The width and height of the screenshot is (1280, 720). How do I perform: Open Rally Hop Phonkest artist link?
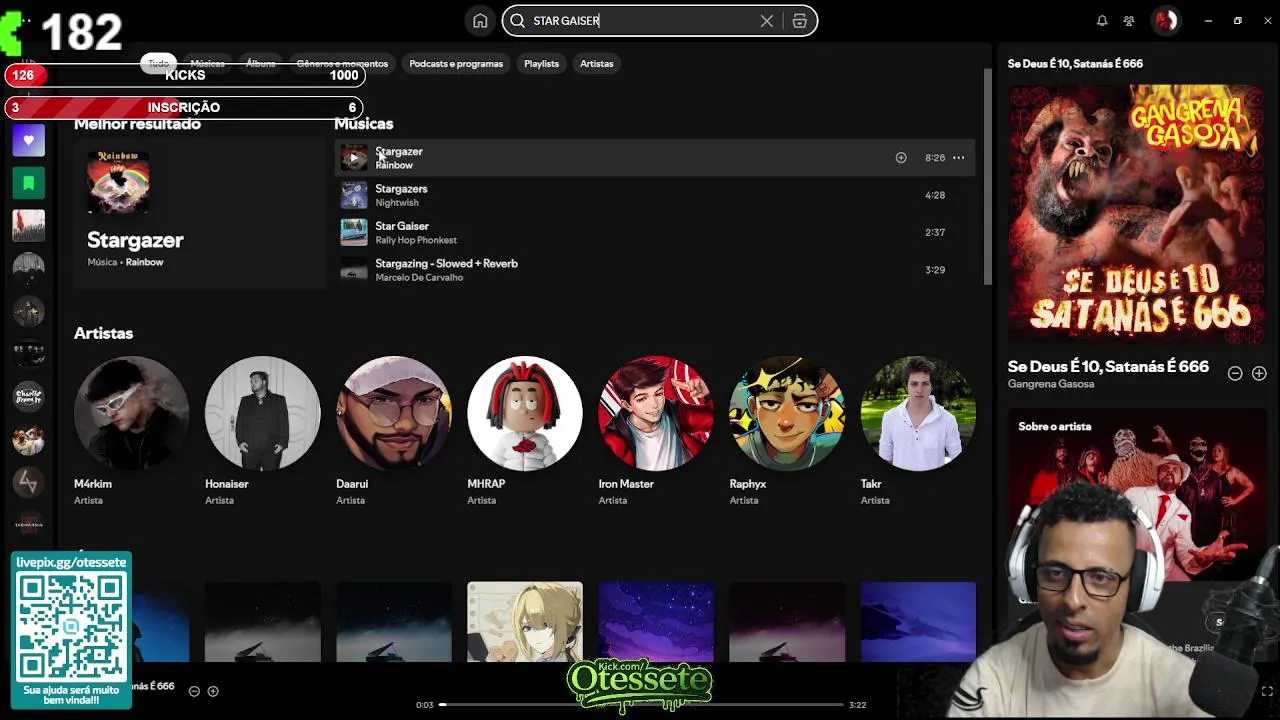[x=416, y=240]
